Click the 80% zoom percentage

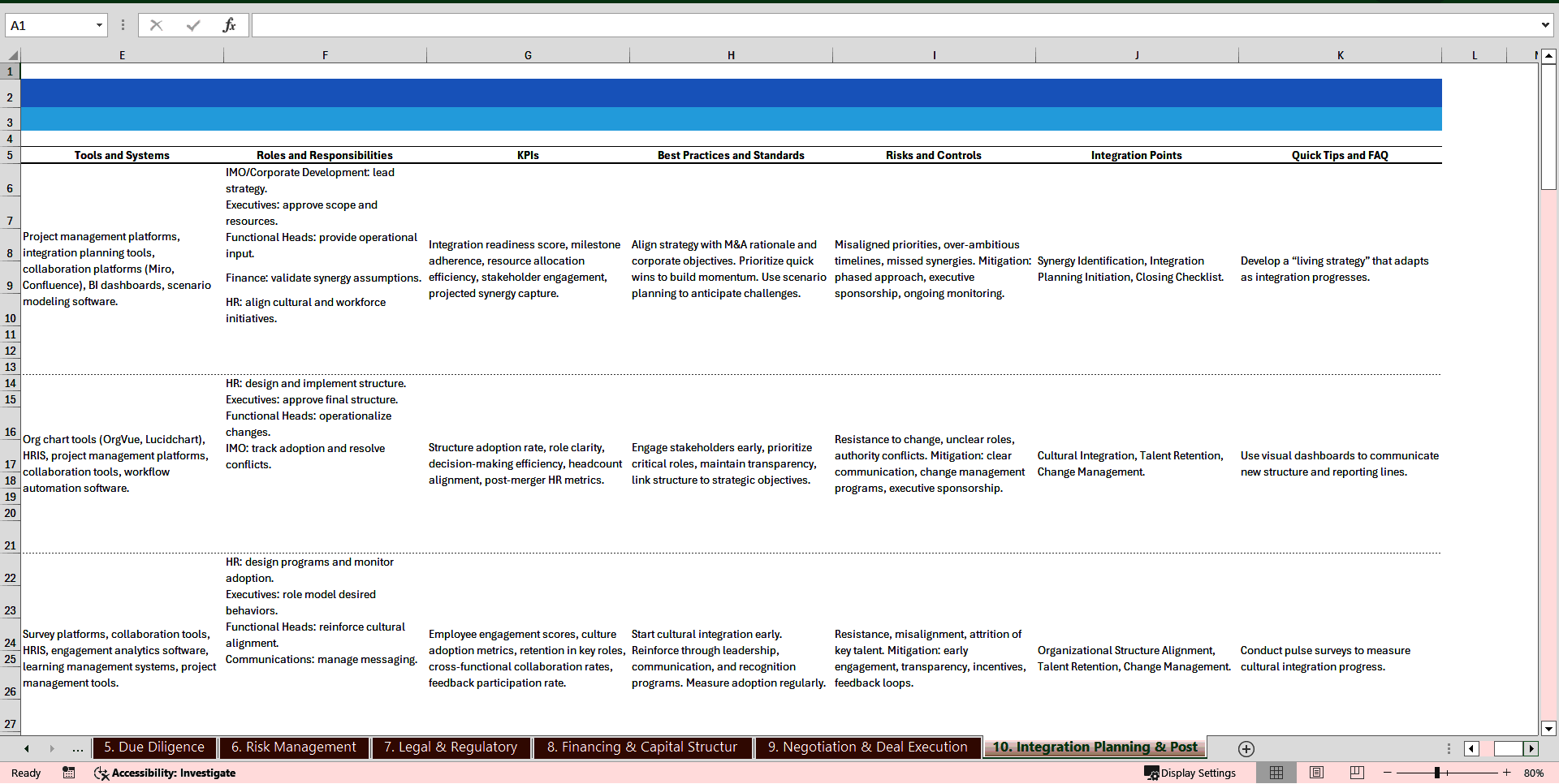point(1533,773)
